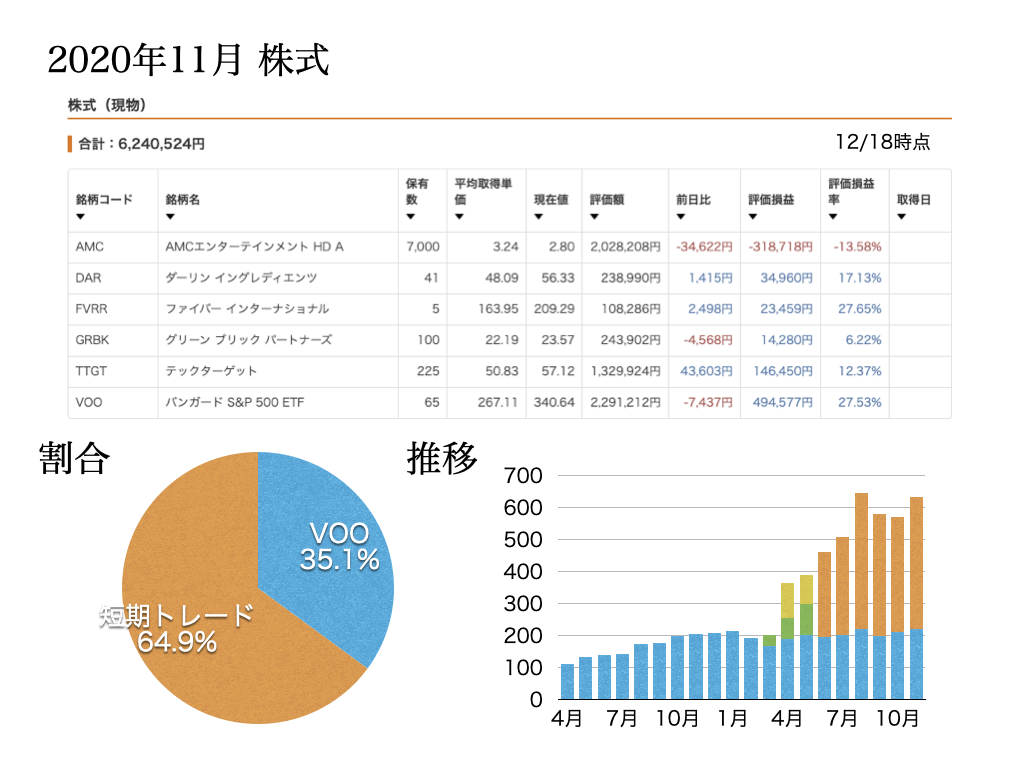Select グリーン ブリック パートナーズ name
1024x768 pixels.
(x=248, y=340)
